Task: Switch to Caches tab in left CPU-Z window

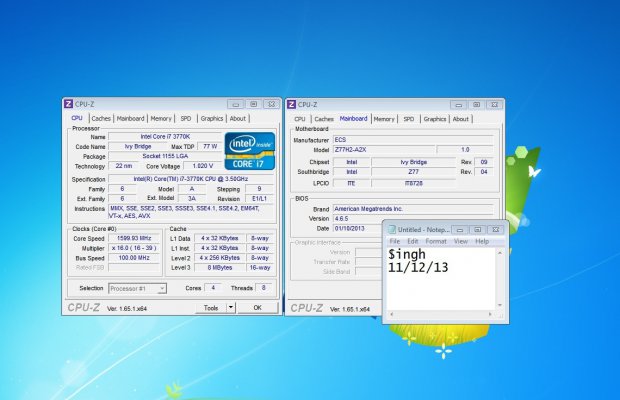Action: tap(101, 118)
